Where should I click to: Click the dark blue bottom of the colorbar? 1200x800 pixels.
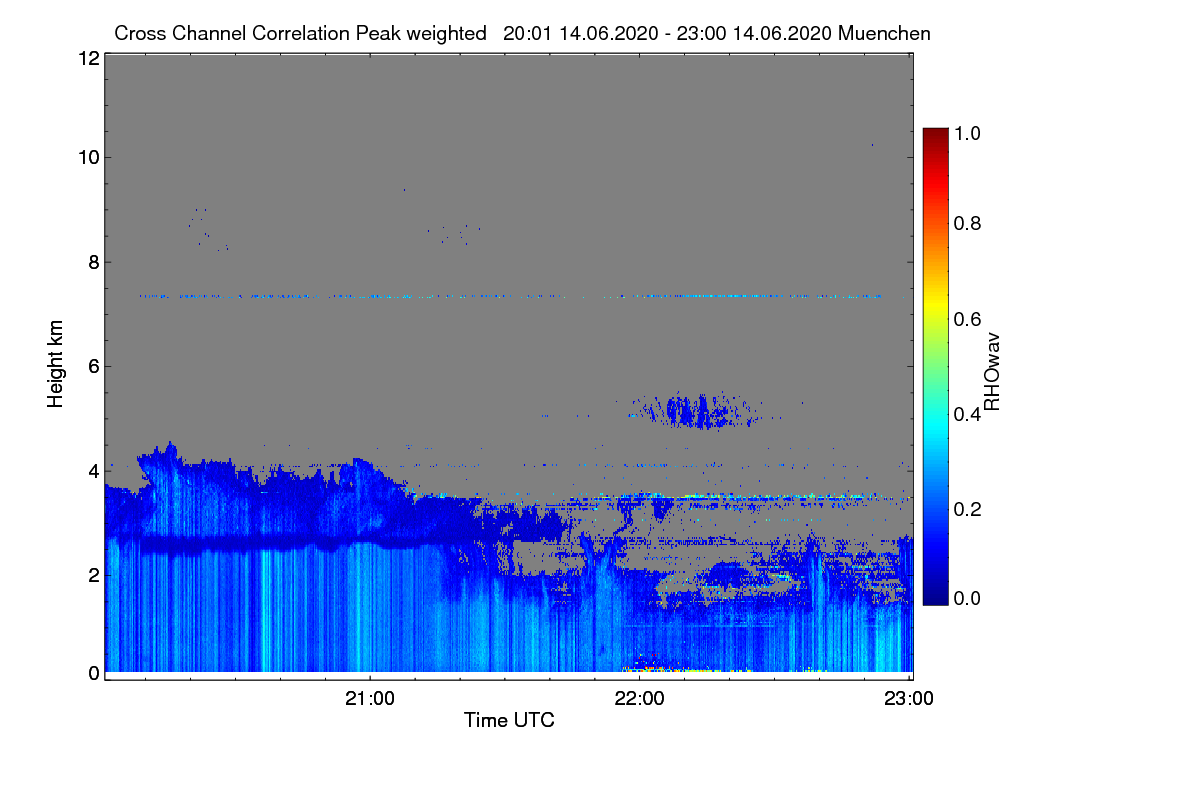pos(935,595)
